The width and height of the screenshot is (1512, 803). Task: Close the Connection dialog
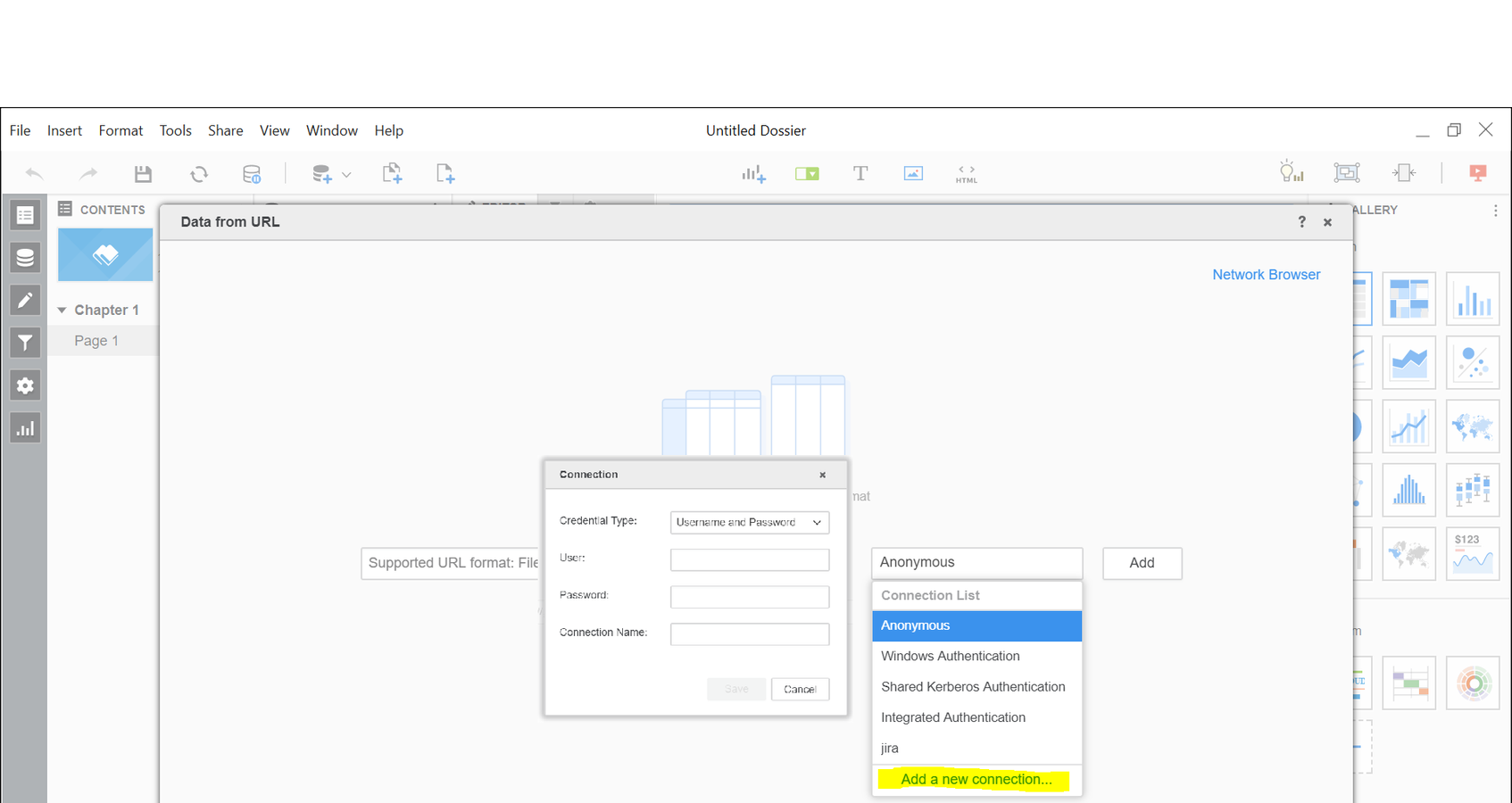pyautogui.click(x=823, y=475)
